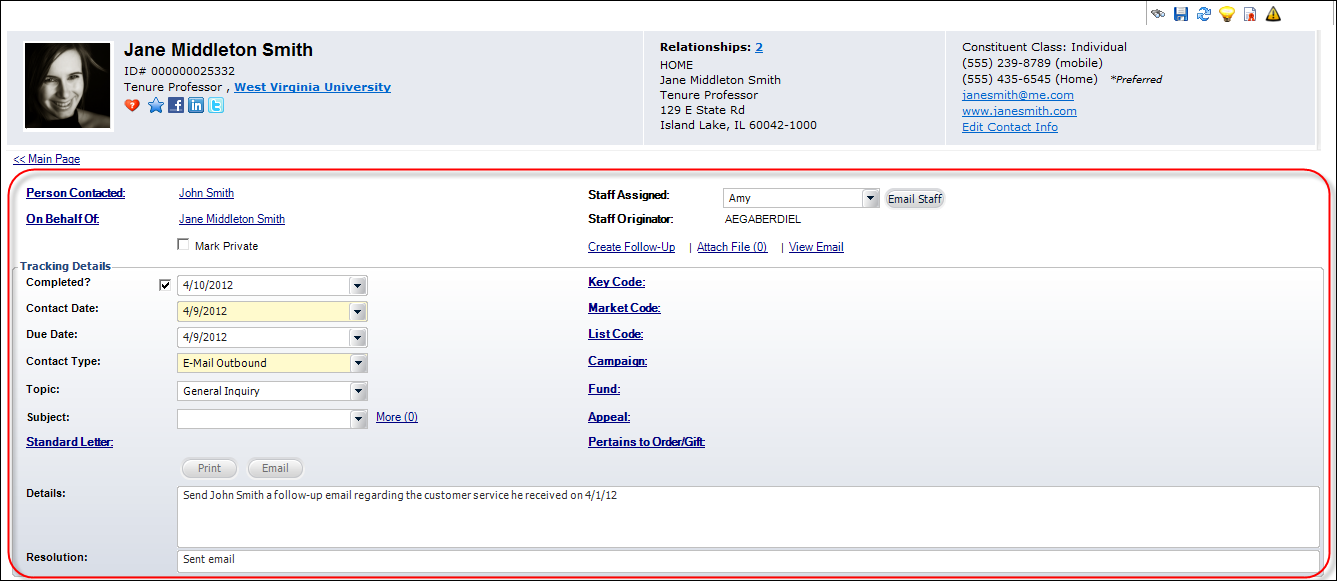The image size is (1337, 581).
Task: Click the binoculars search icon
Action: [1158, 14]
